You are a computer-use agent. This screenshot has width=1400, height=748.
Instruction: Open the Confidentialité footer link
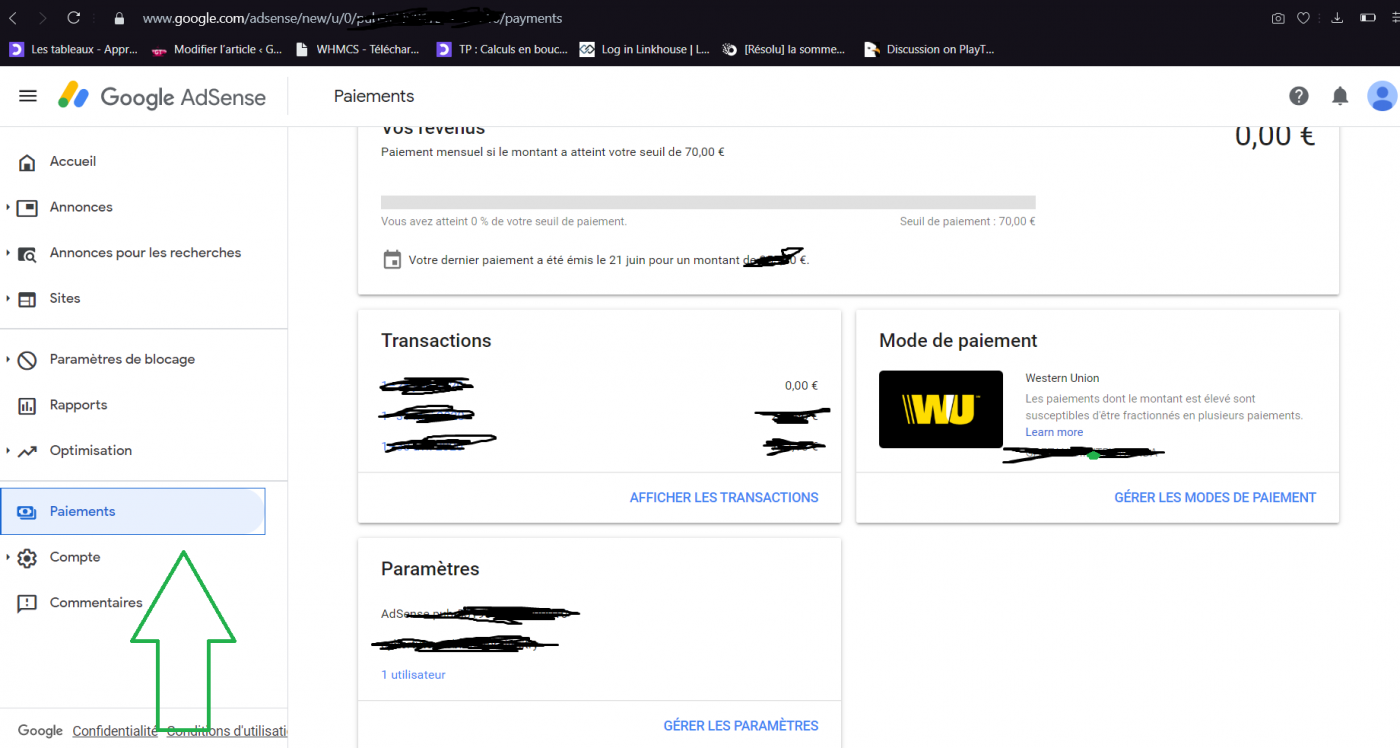115,731
